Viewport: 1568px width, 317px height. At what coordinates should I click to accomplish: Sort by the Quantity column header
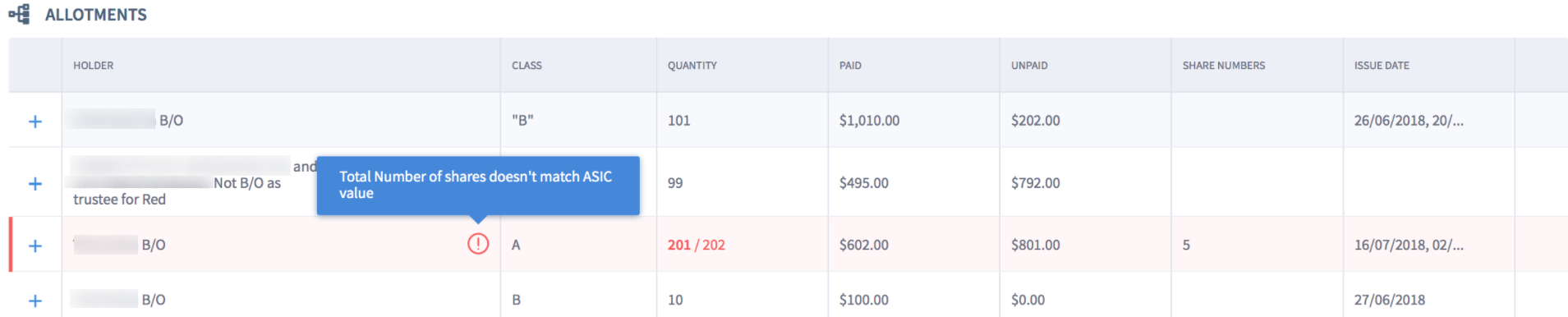coord(692,66)
